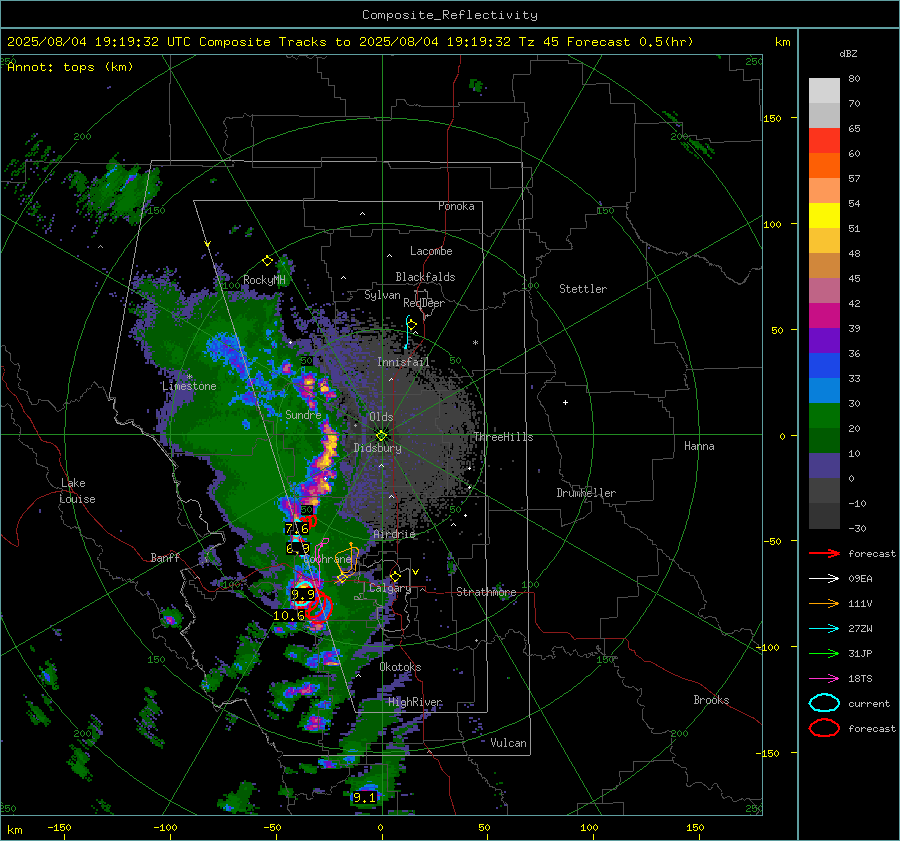Select the Ponoka label
The width and height of the screenshot is (900, 841).
(x=456, y=206)
